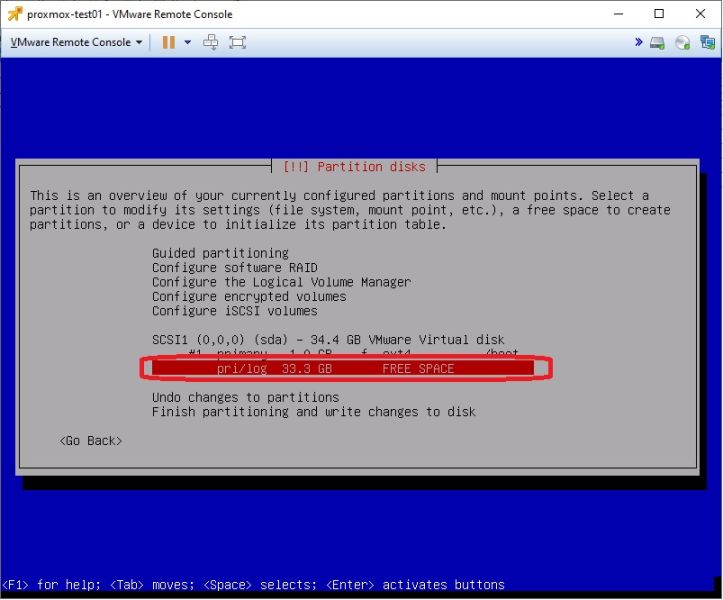Screen dimensions: 723x600
Task: Click Send Ctrl+Alt+Del icon
Action: tap(211, 42)
